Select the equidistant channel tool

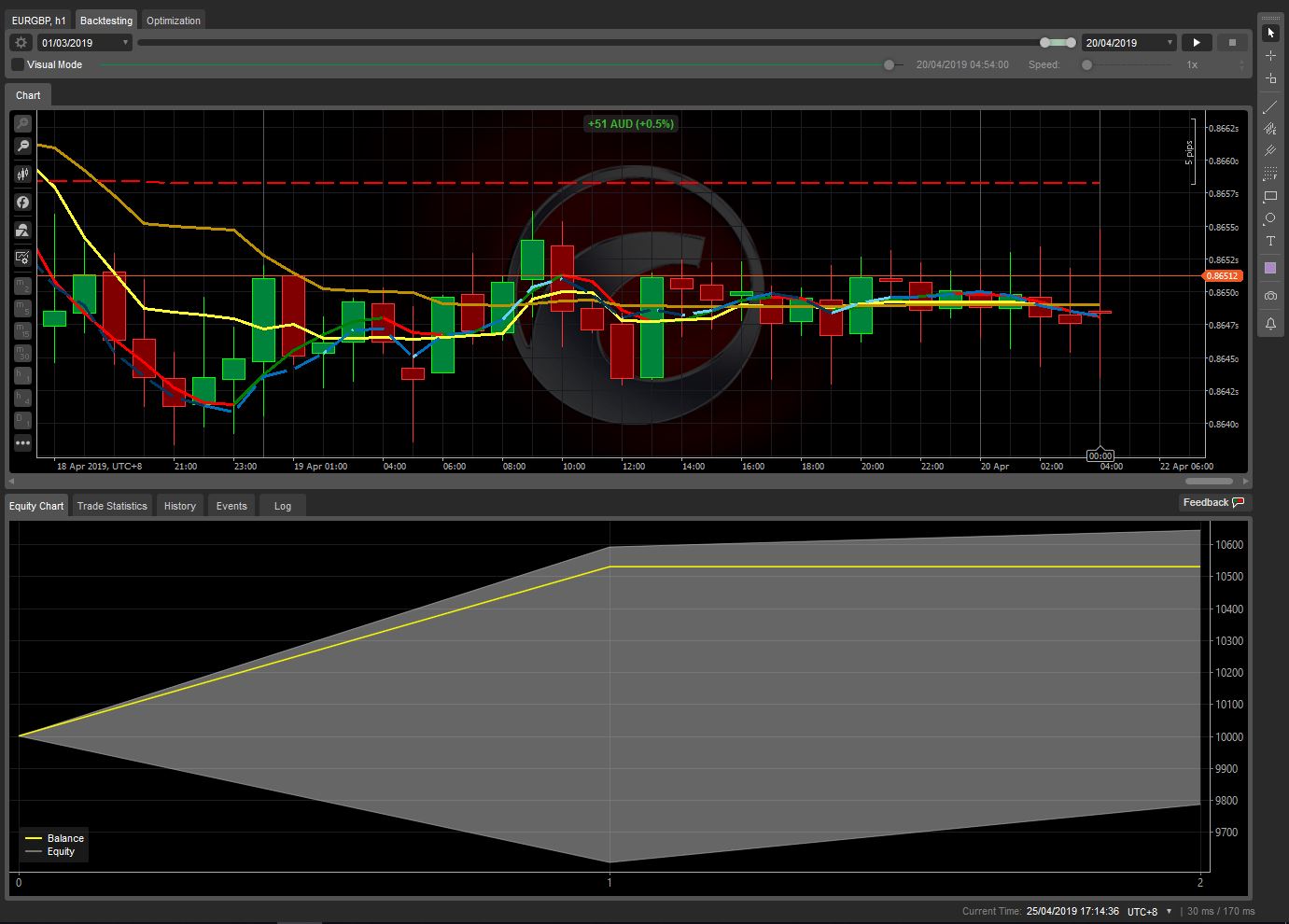coord(1270,129)
